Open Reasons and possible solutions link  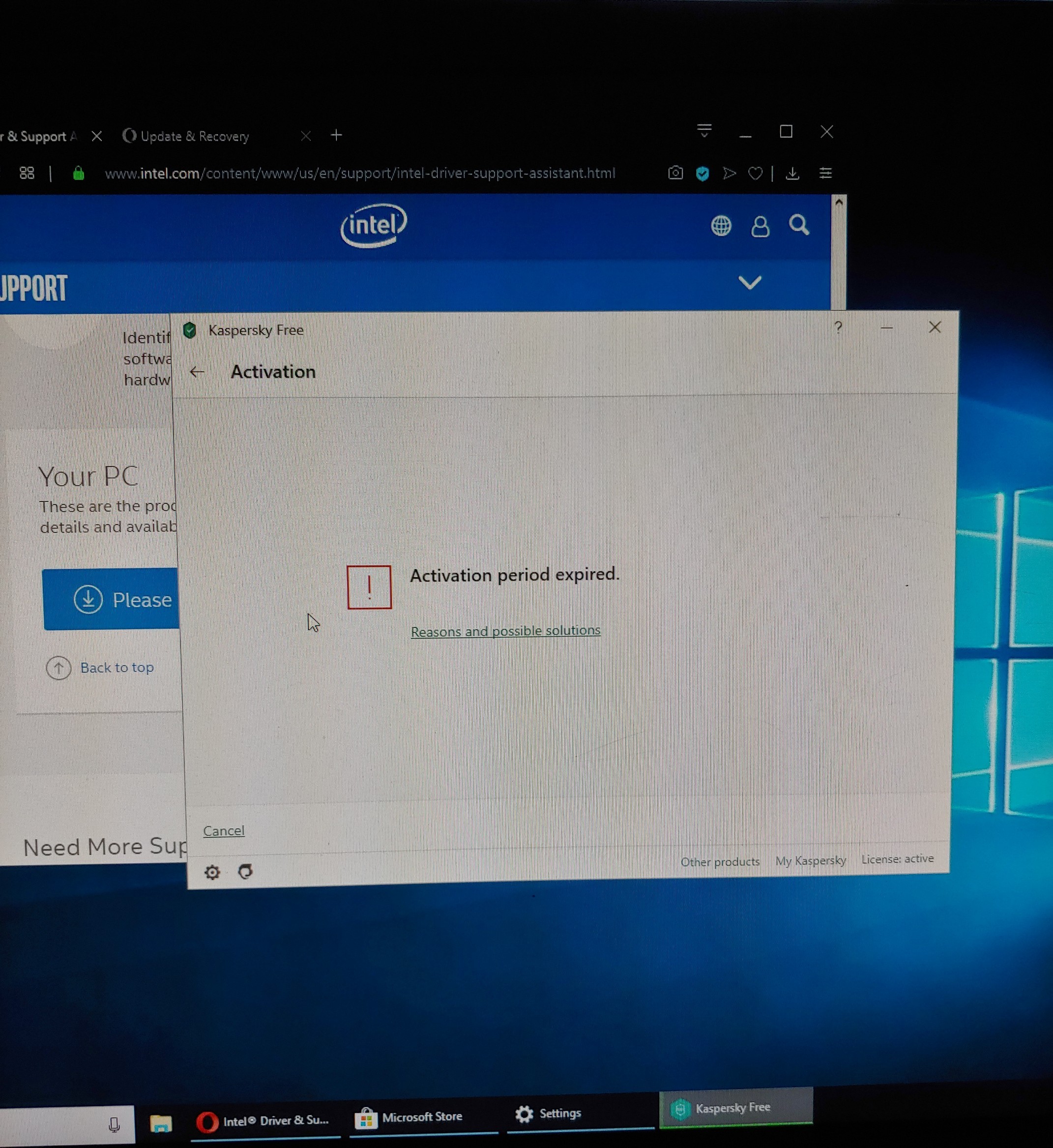[505, 631]
